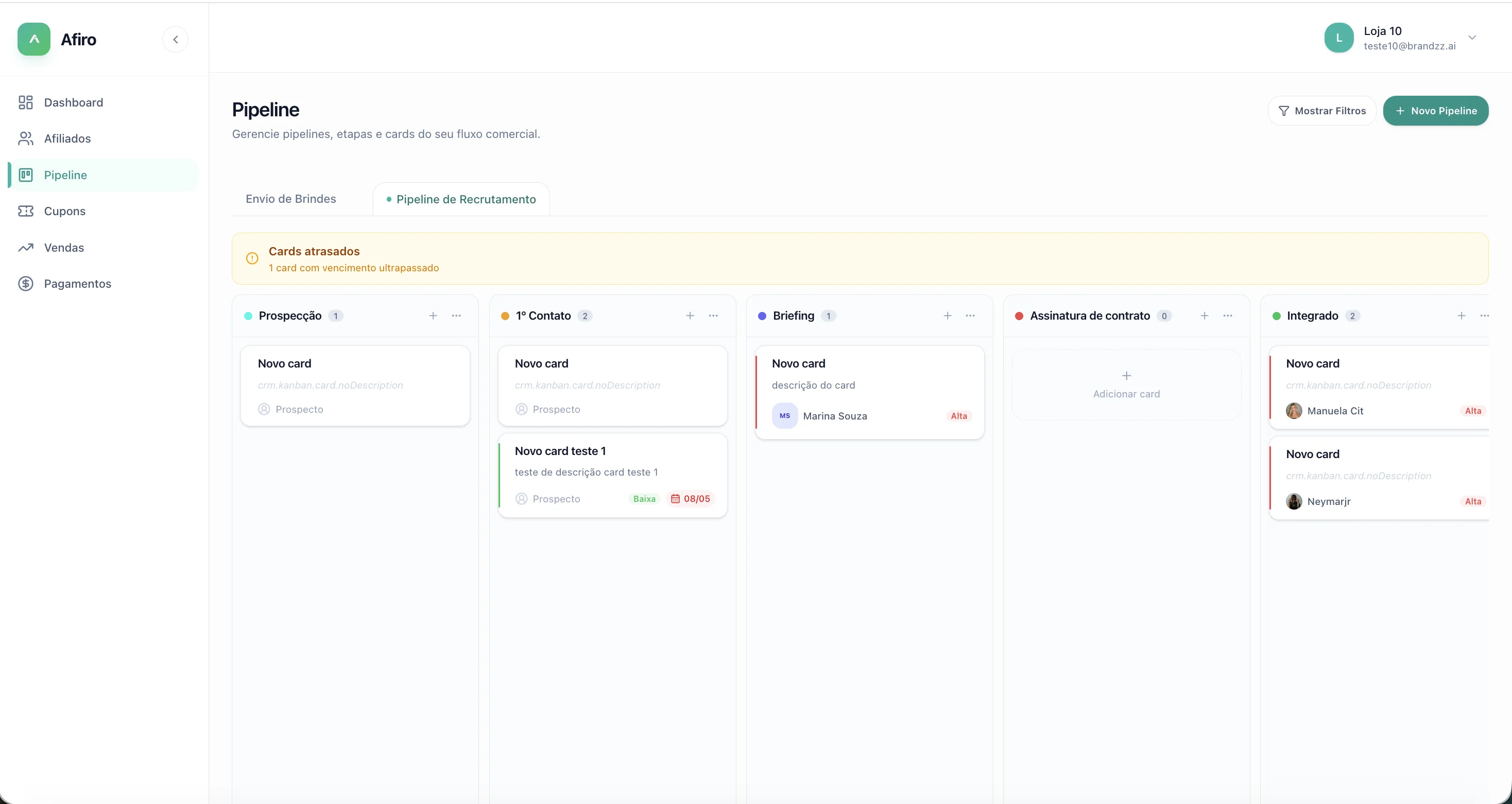
Task: Click the Afiliados people icon
Action: coord(25,138)
